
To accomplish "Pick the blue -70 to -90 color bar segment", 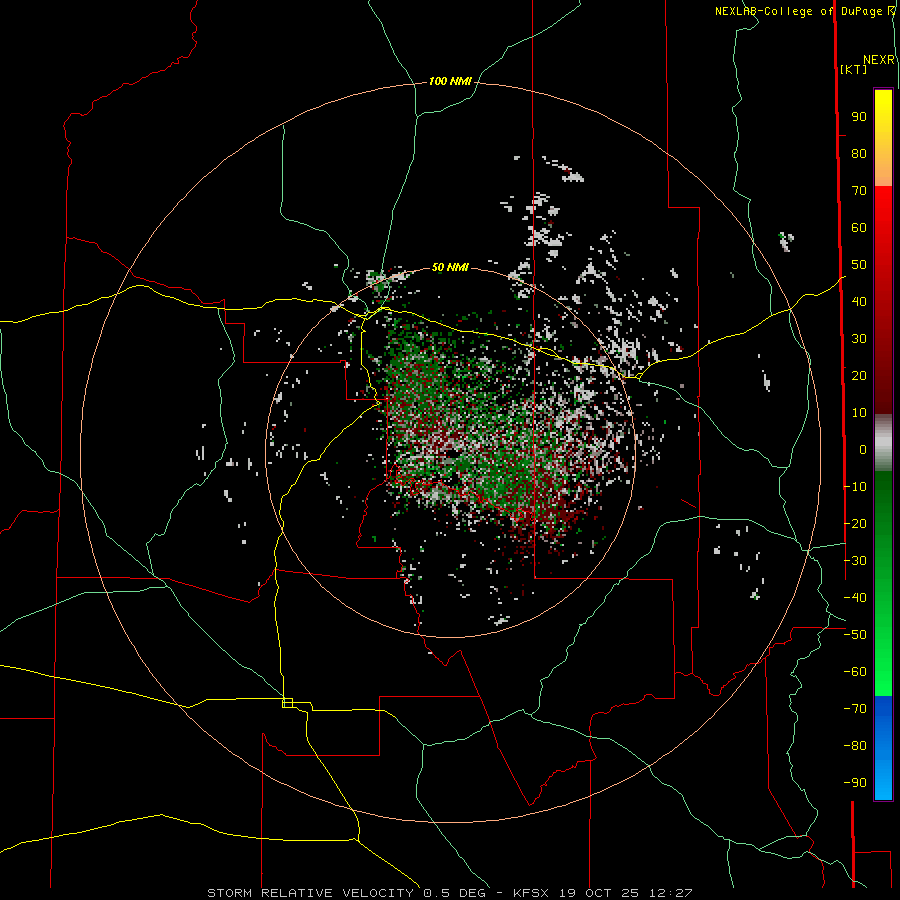I will click(883, 748).
